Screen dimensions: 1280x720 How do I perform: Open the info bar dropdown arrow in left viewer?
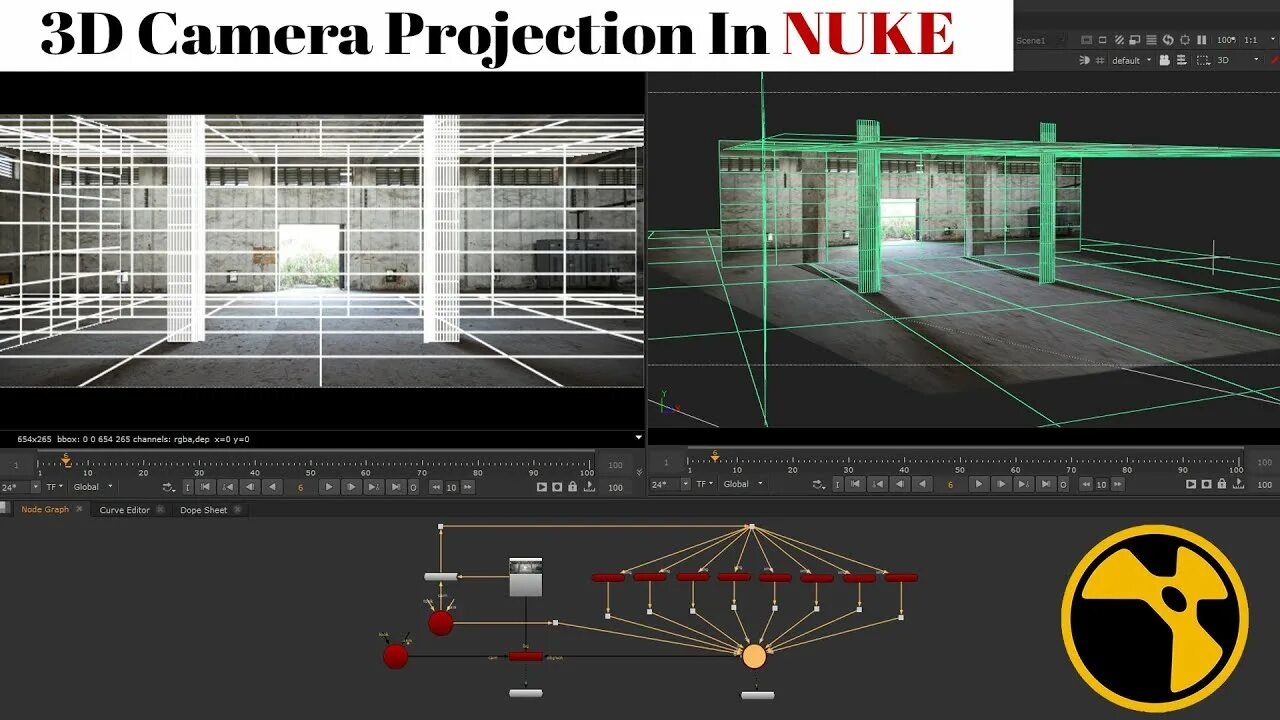pyautogui.click(x=638, y=438)
